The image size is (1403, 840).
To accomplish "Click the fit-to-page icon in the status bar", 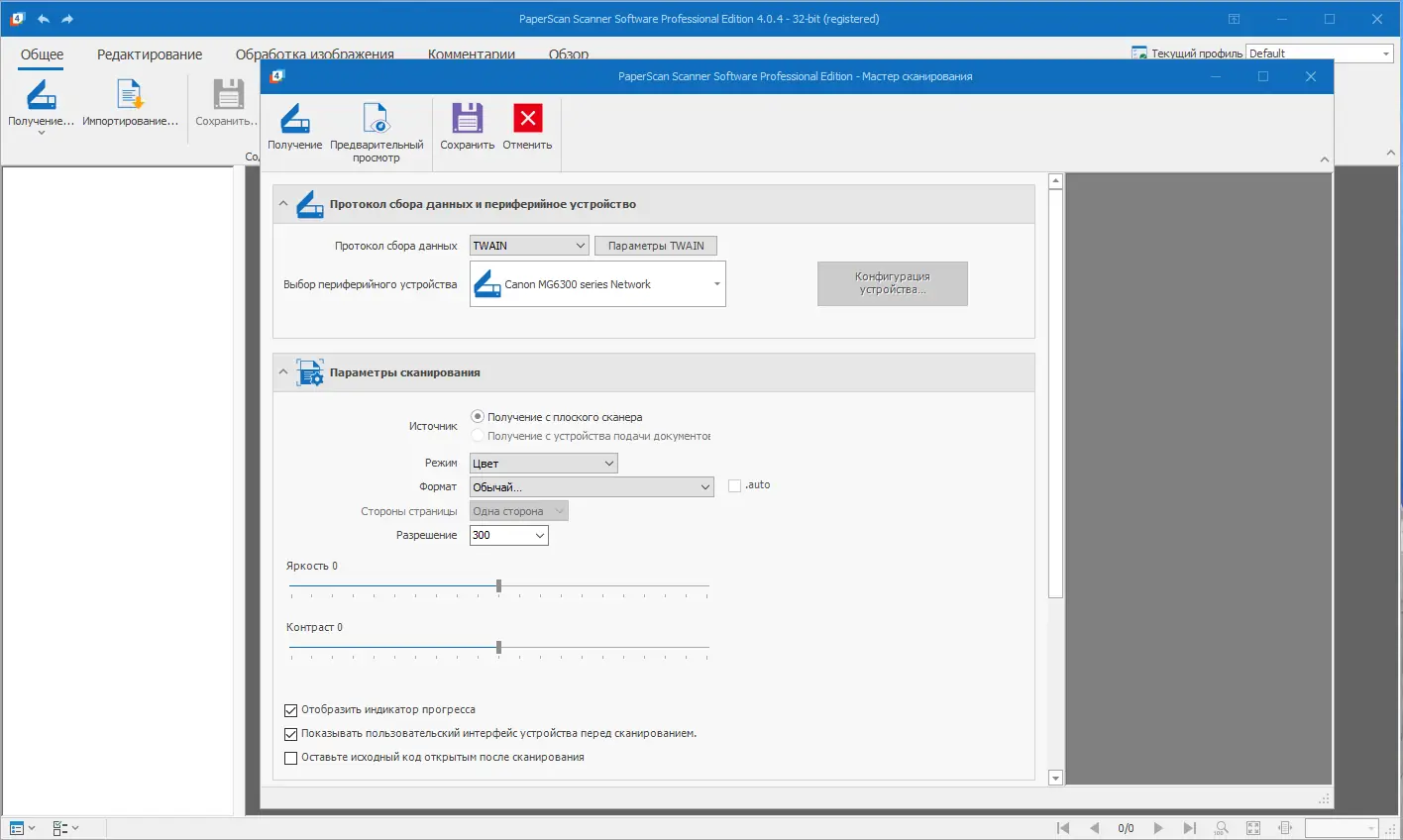I will [1253, 828].
